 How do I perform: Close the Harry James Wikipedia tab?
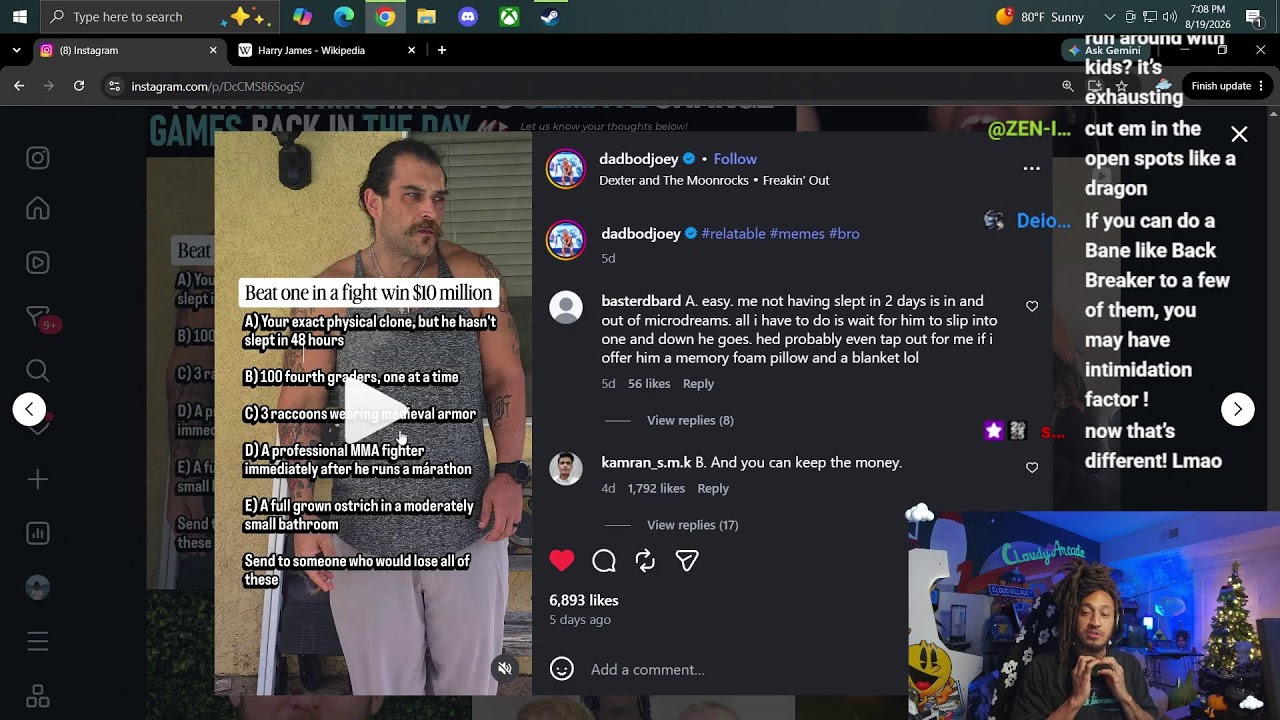pos(411,50)
